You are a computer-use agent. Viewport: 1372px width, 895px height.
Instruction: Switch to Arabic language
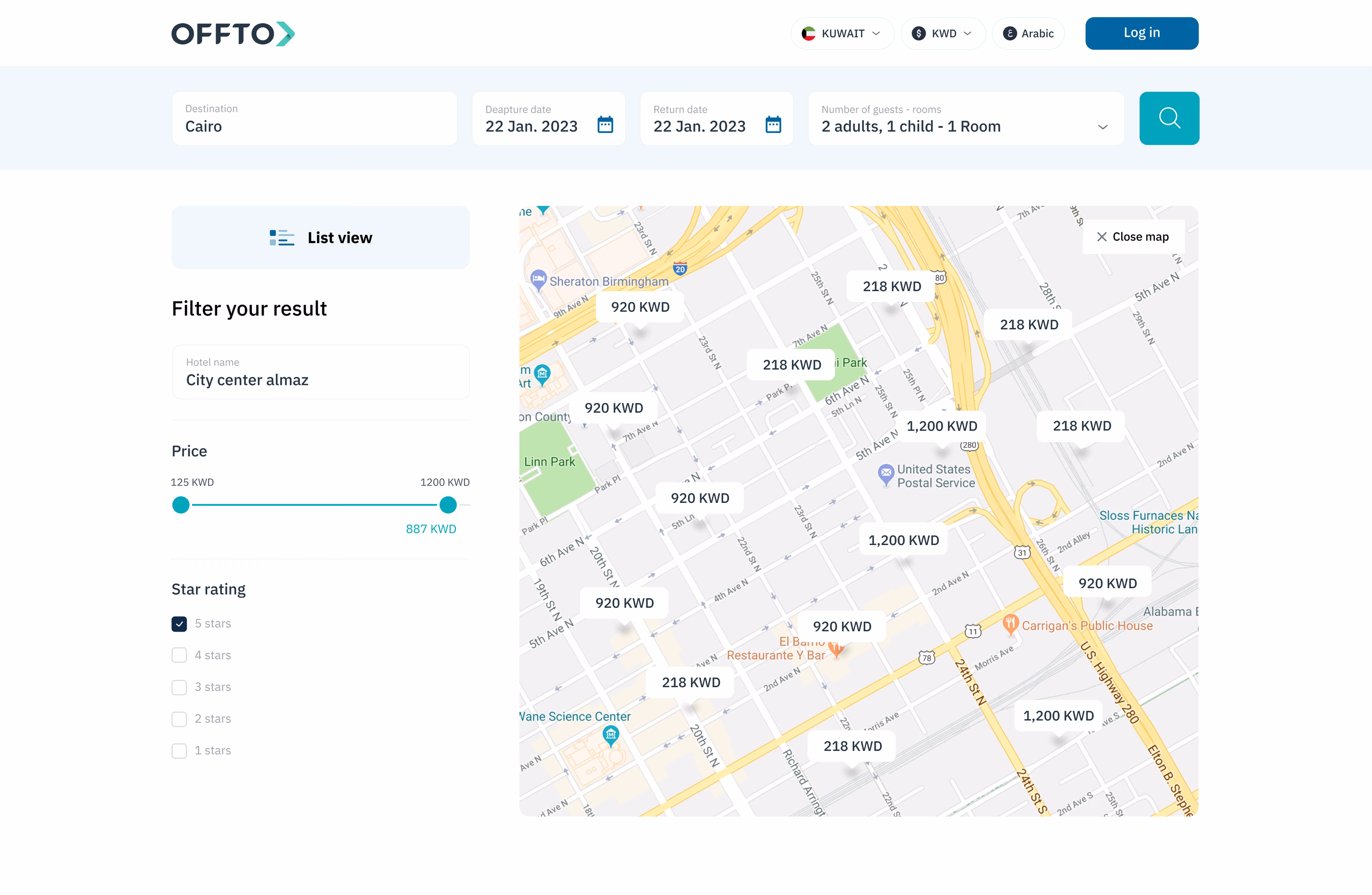point(1028,33)
